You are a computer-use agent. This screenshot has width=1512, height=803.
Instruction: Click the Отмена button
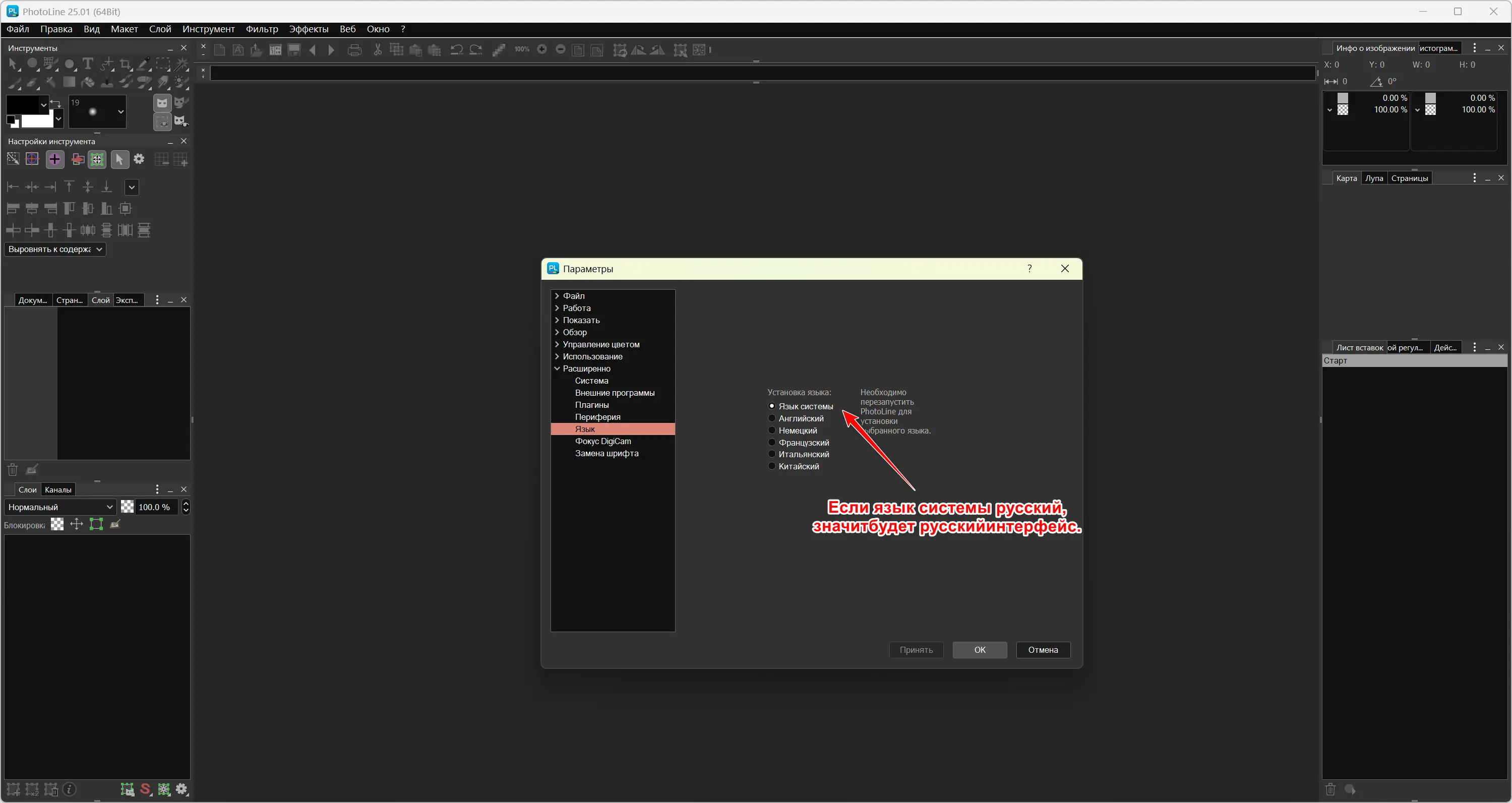(1043, 650)
